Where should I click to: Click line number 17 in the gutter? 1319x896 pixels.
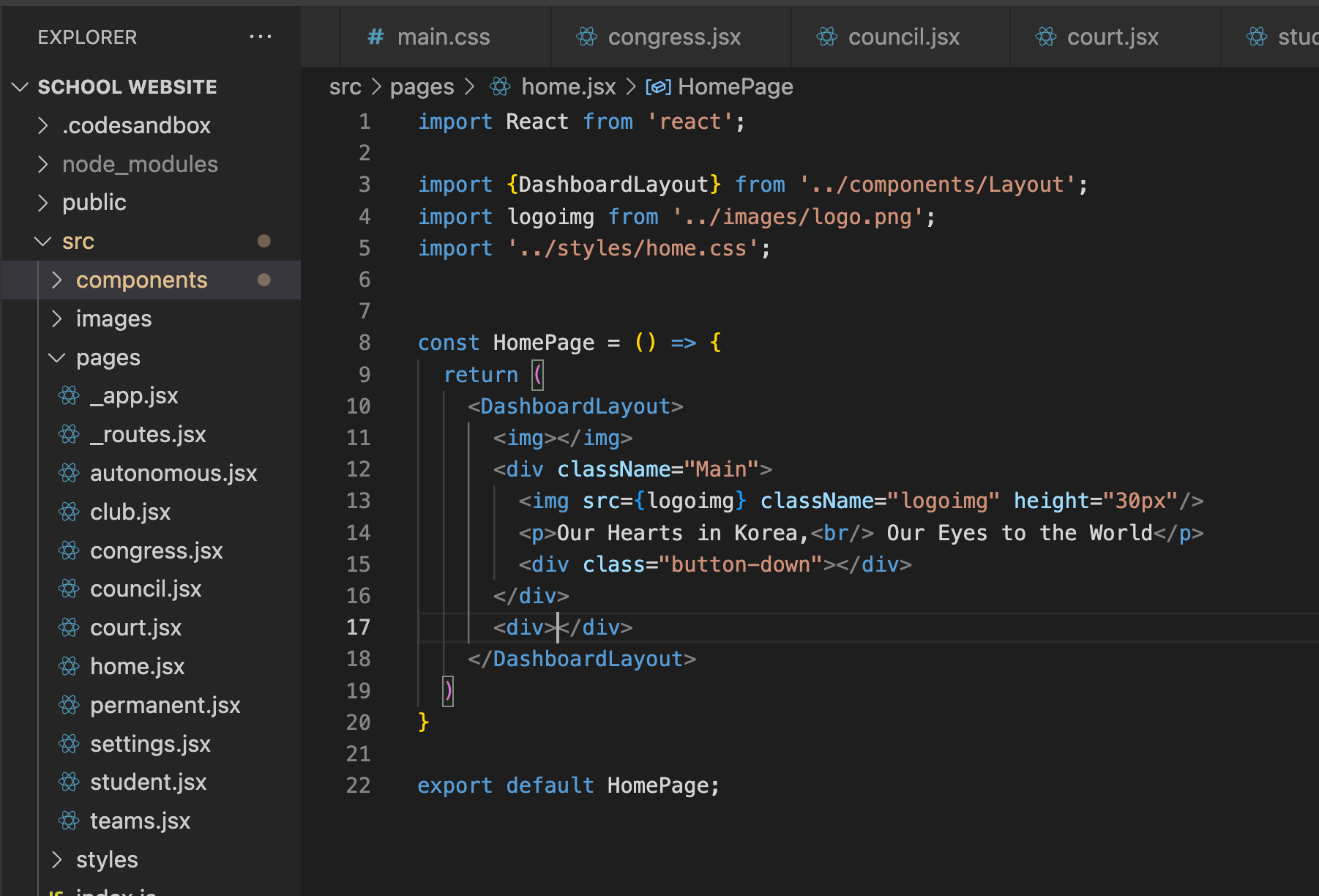point(358,627)
